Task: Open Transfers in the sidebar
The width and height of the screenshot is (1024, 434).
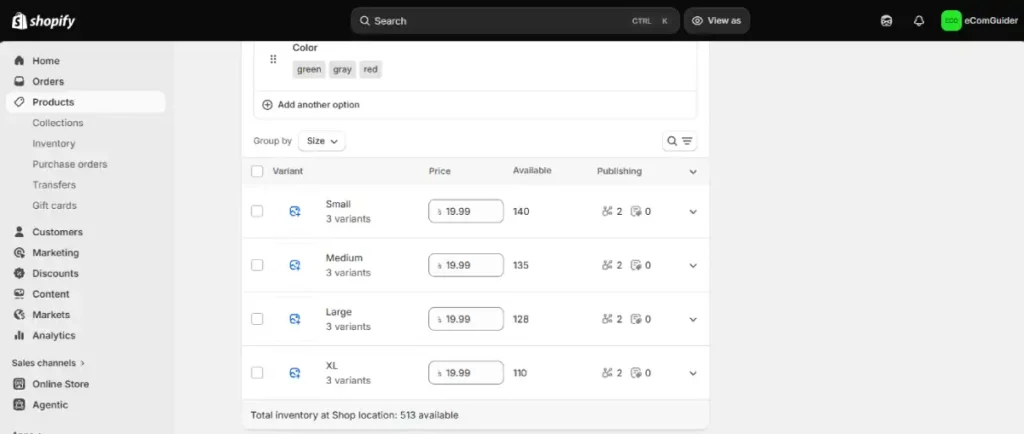Action: click(x=54, y=185)
